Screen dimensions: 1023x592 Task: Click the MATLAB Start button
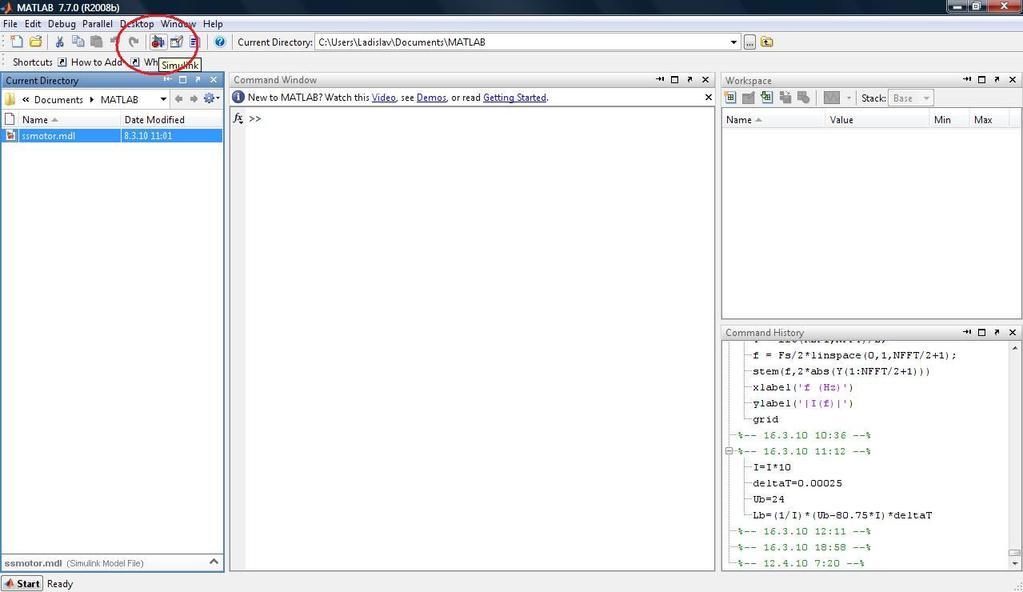(22, 583)
